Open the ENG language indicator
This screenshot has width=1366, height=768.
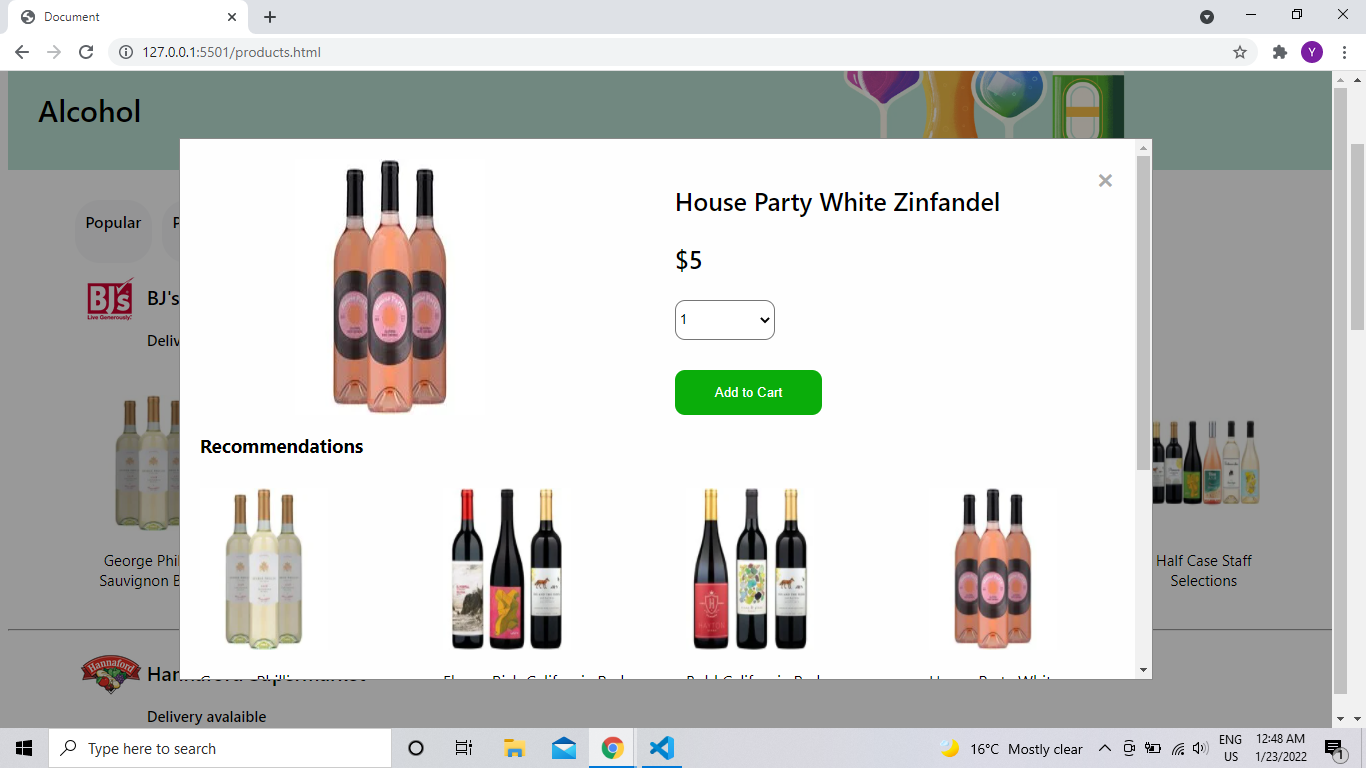pyautogui.click(x=1232, y=747)
